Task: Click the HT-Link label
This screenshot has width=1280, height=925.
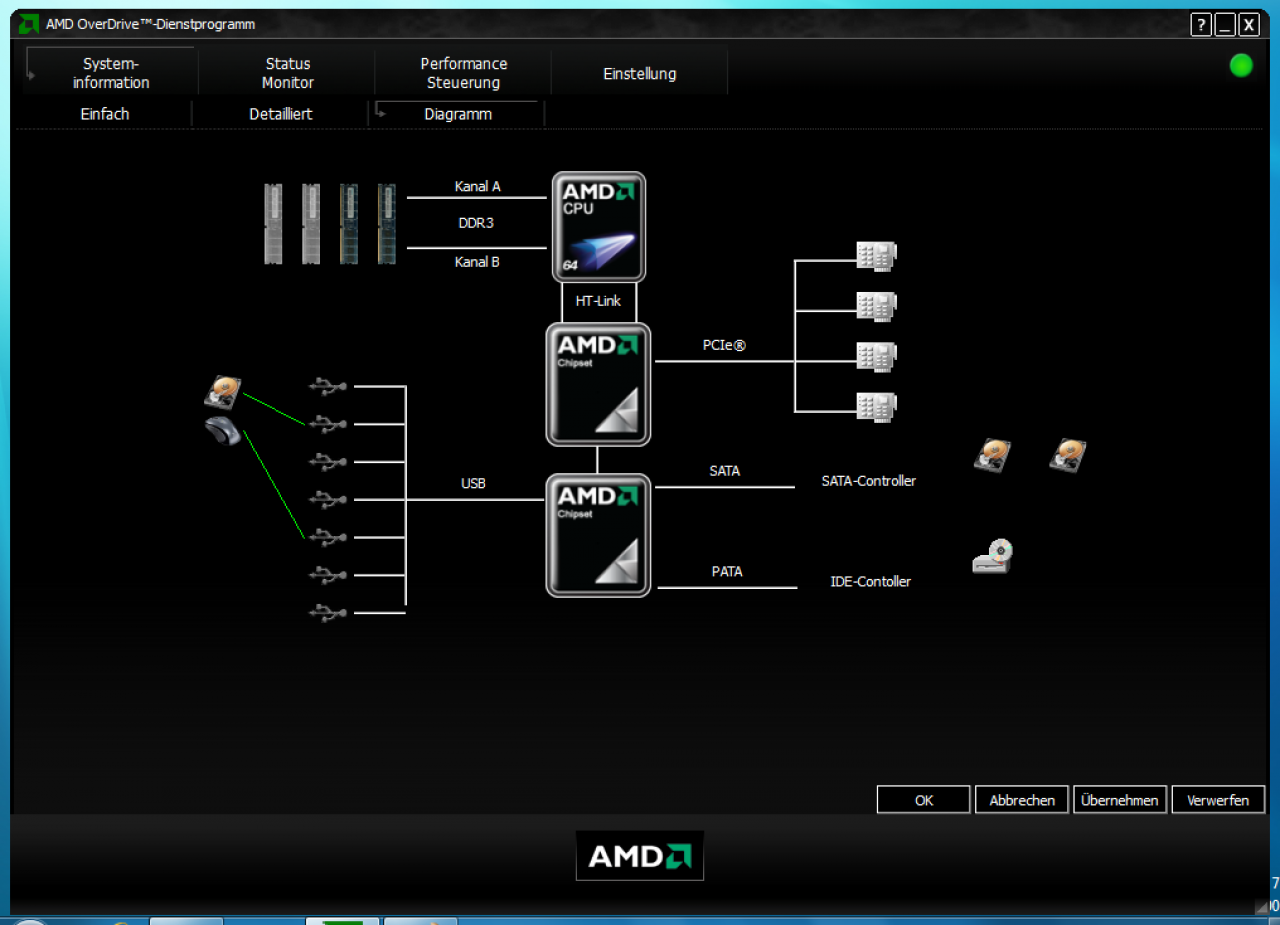Action: tap(598, 300)
